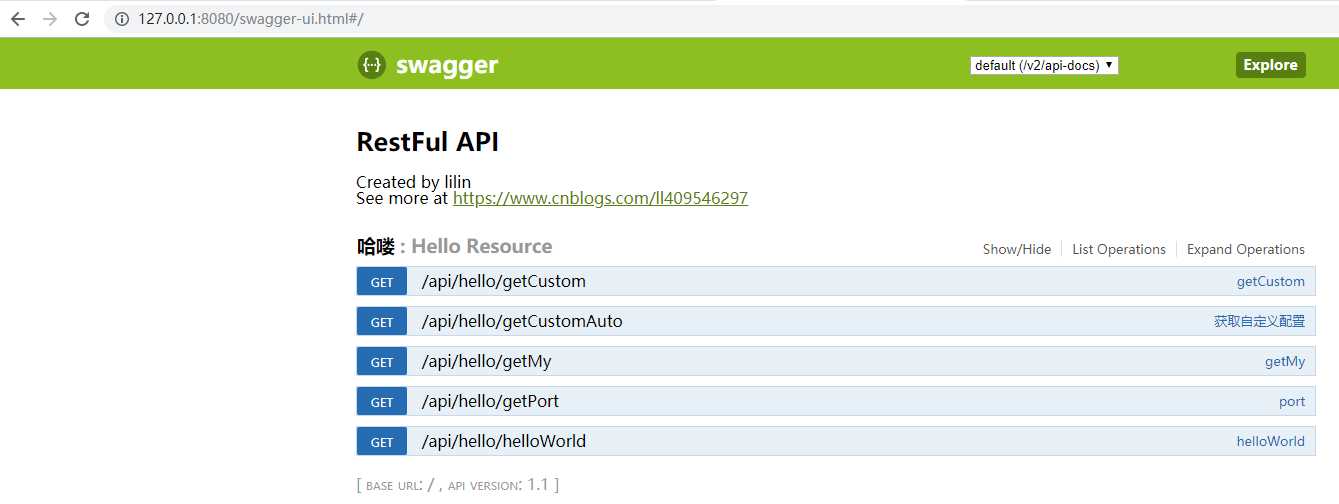Click the getCustom summary on the right
Screen dimensions: 1339x504
click(x=1271, y=282)
